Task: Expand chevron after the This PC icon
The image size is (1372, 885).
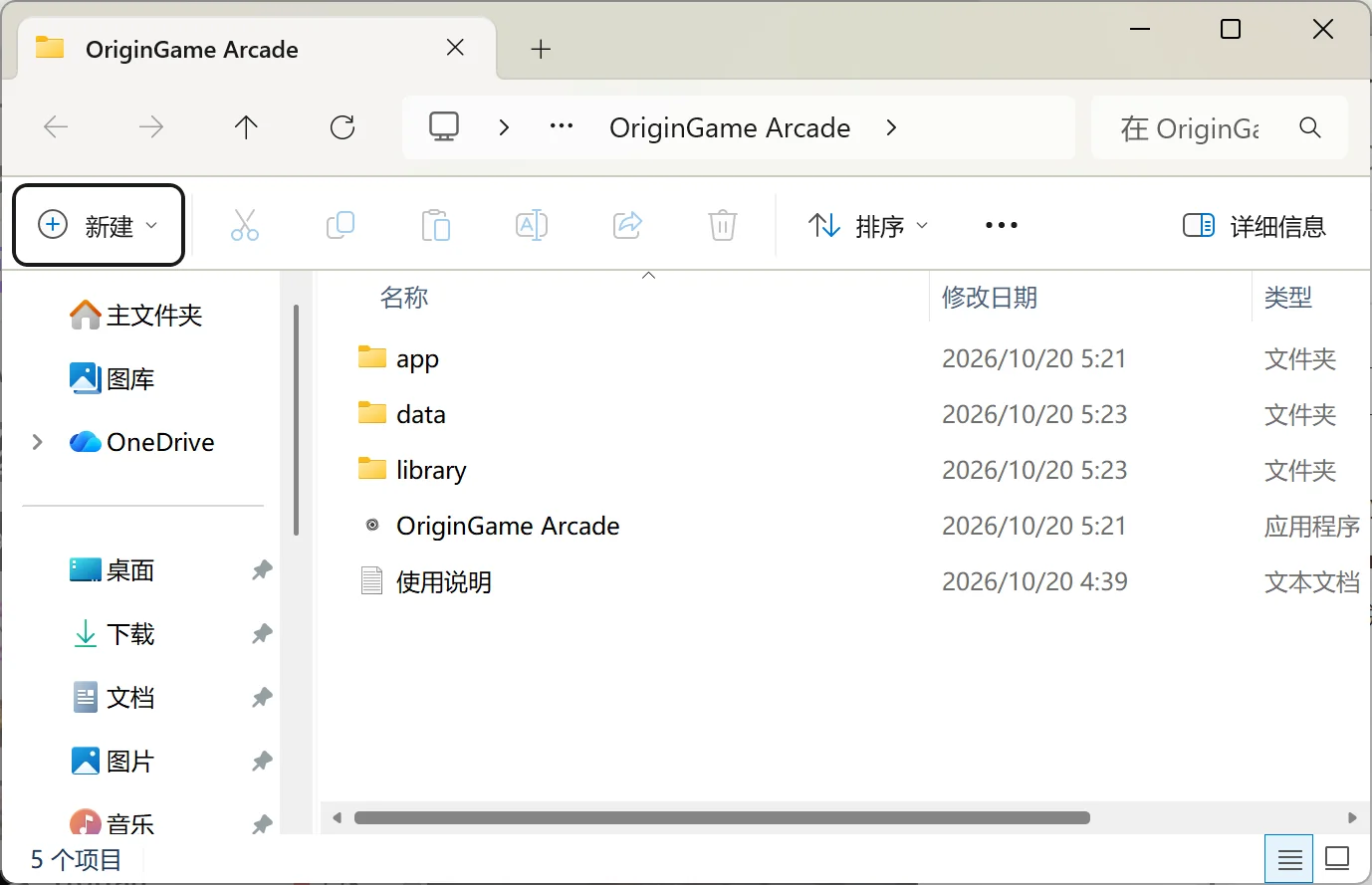Action: coord(504,127)
